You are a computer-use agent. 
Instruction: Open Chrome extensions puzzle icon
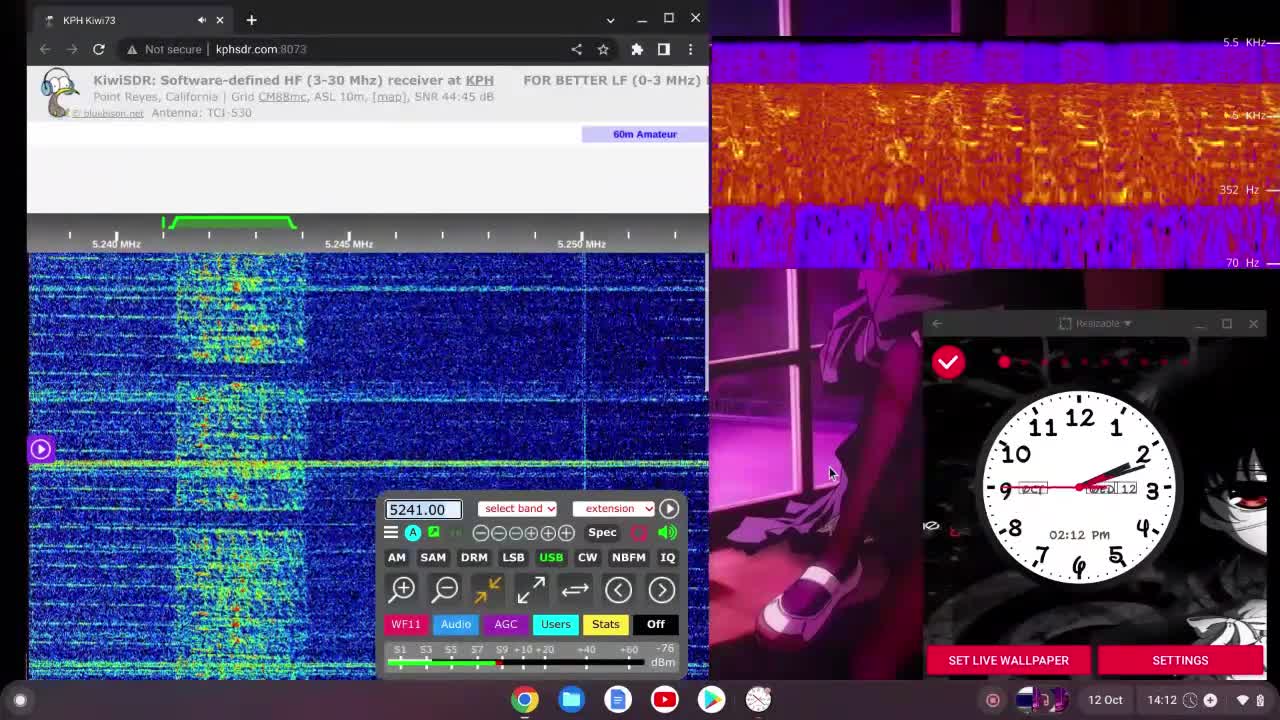[637, 49]
